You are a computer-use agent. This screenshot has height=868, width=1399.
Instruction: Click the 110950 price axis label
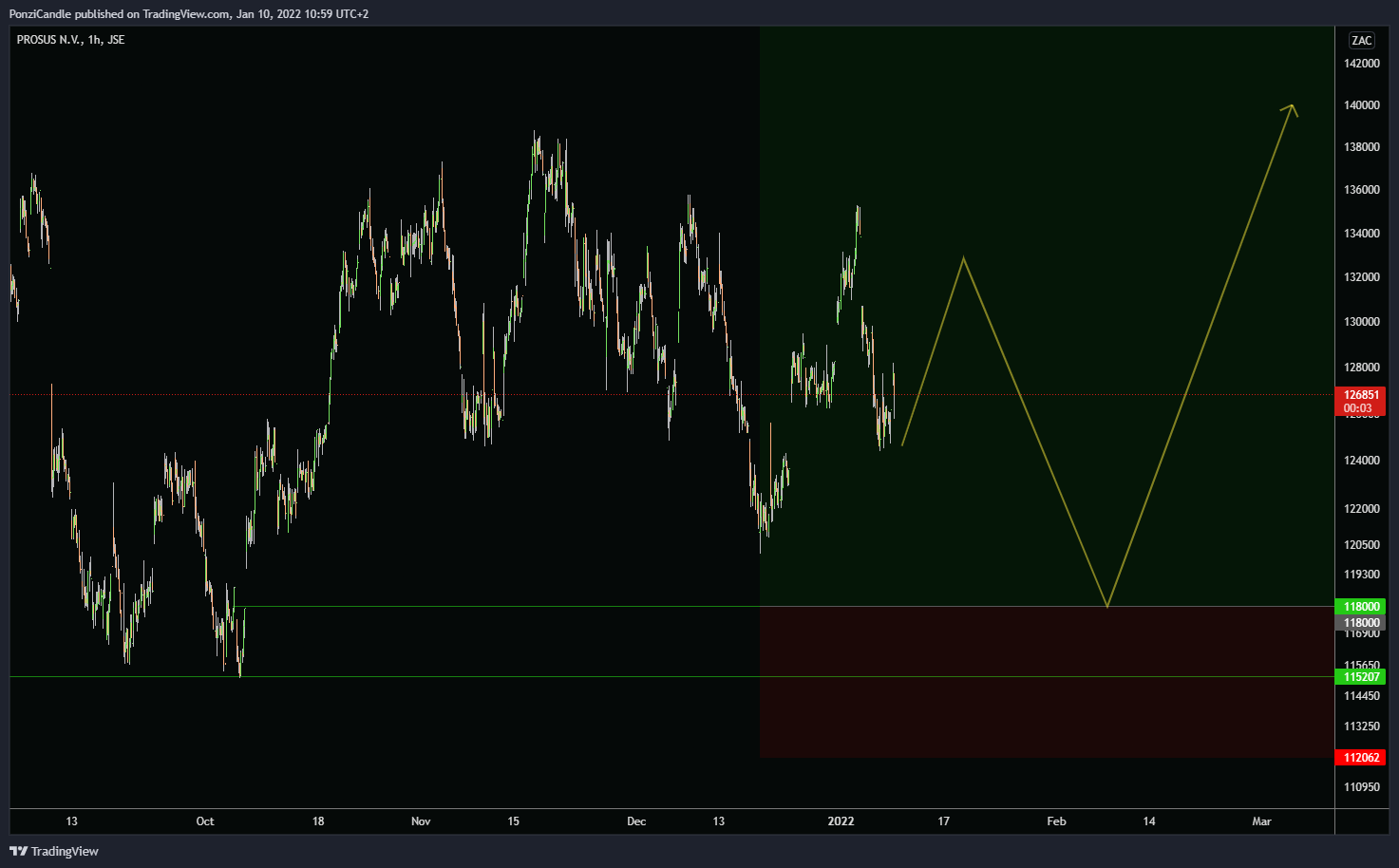point(1361,787)
